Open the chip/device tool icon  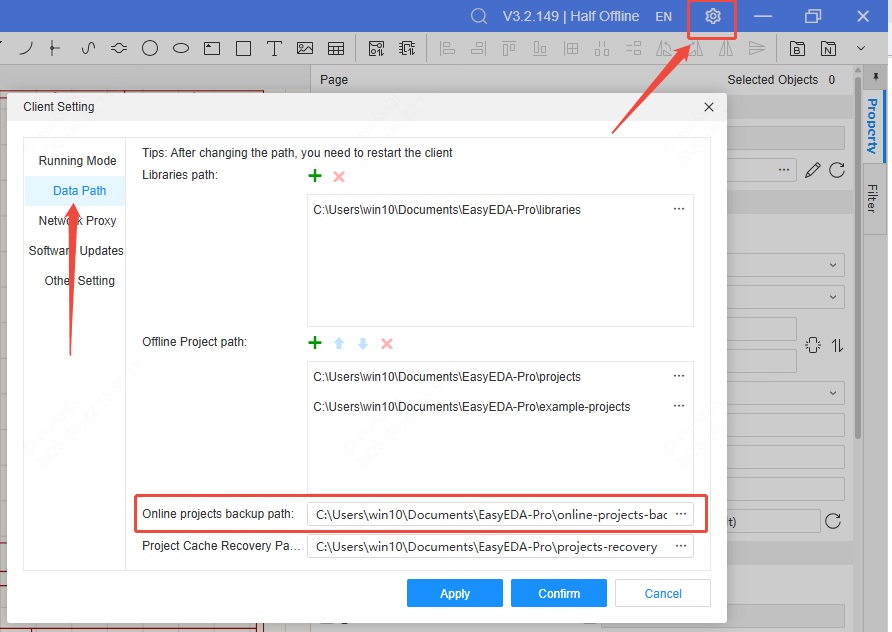[407, 48]
